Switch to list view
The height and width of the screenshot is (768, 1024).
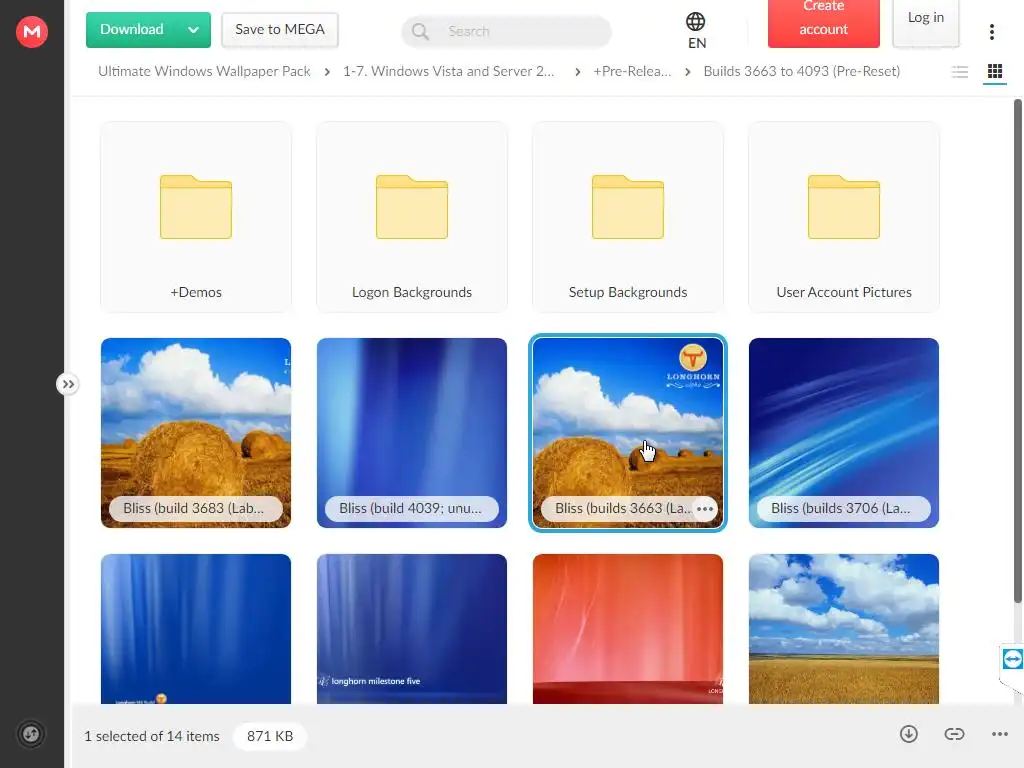coord(959,72)
